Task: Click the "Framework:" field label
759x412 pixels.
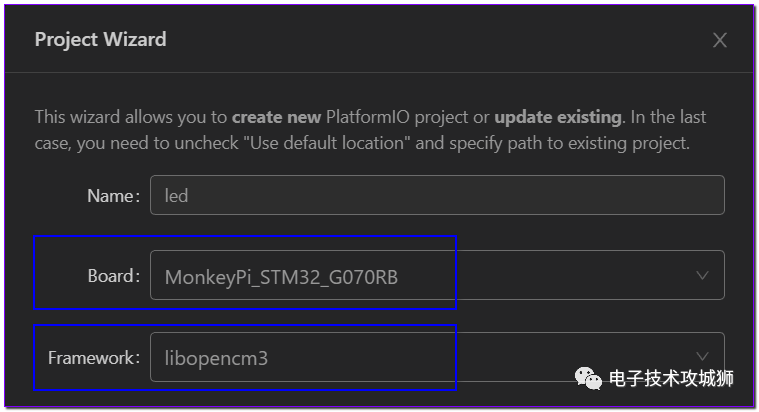Action: [94, 358]
